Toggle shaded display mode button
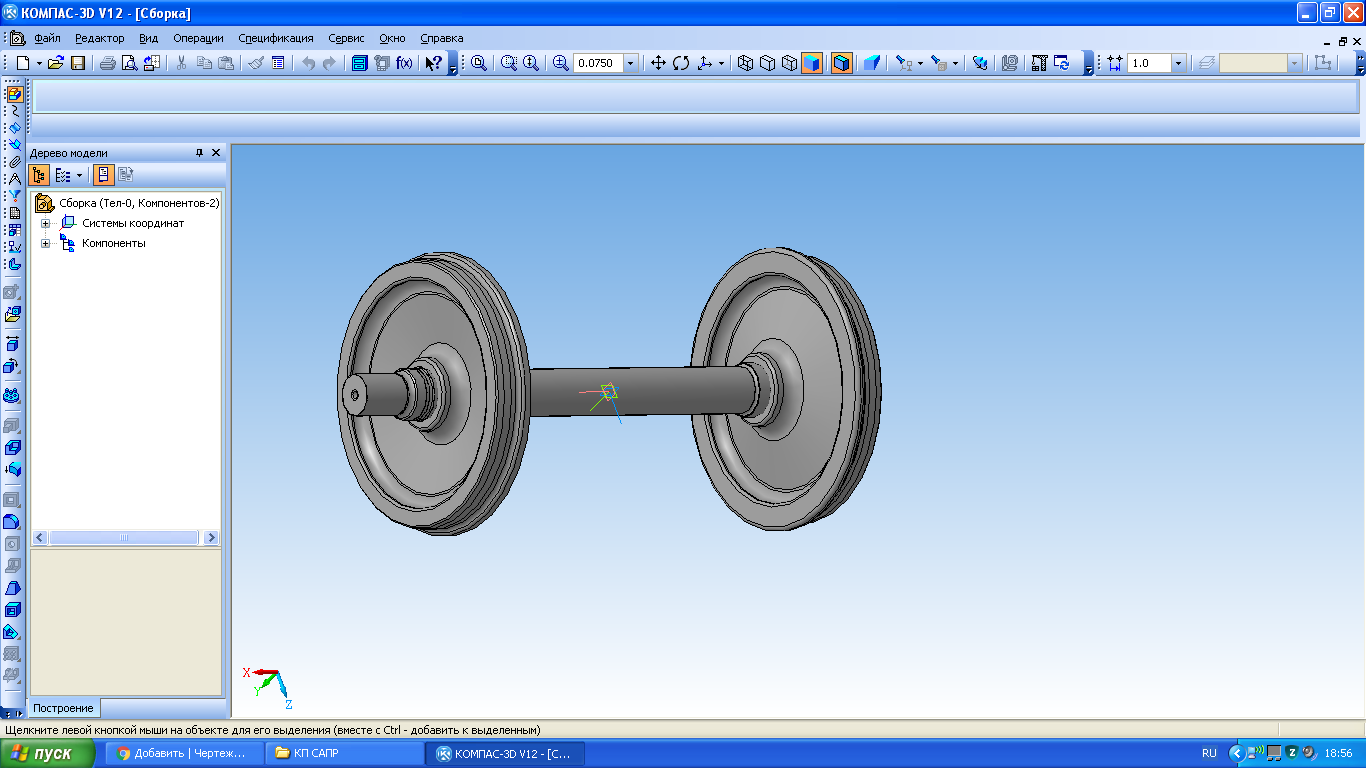 coord(811,63)
